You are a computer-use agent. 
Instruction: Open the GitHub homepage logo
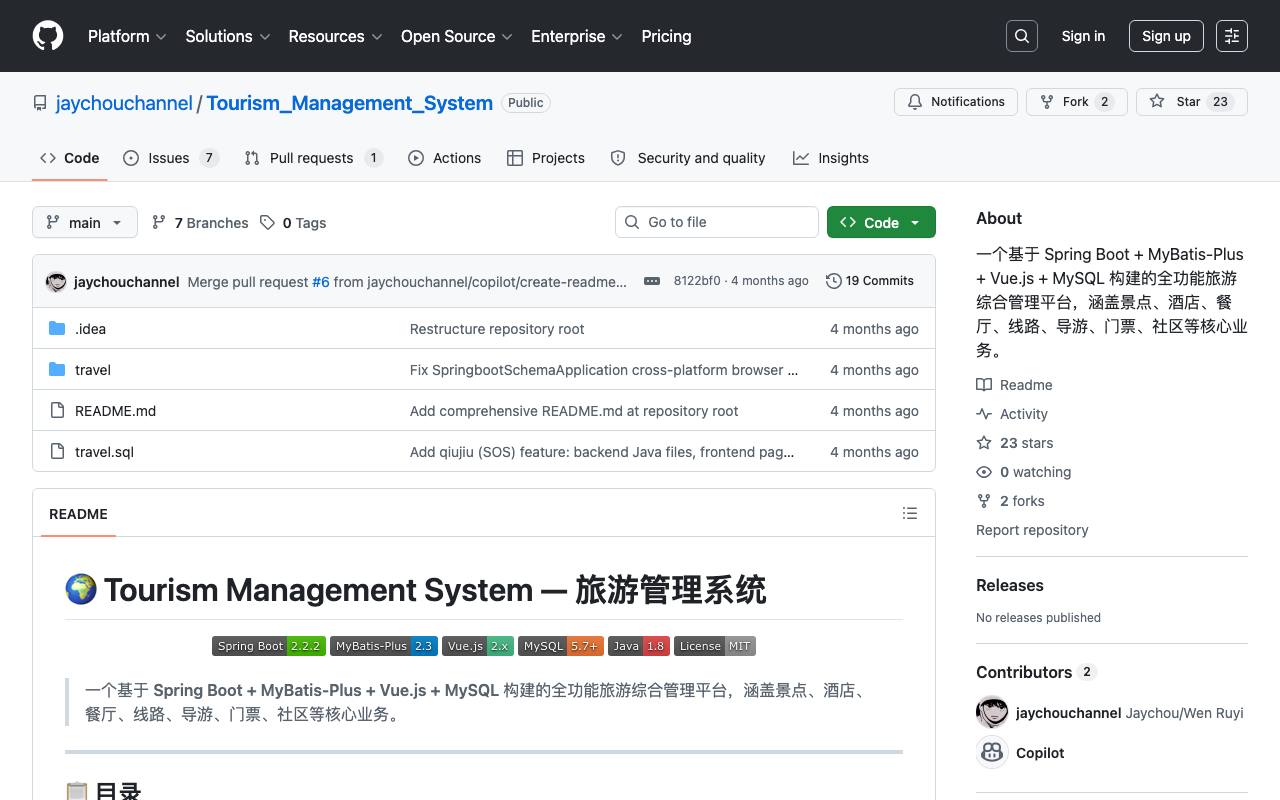point(48,36)
